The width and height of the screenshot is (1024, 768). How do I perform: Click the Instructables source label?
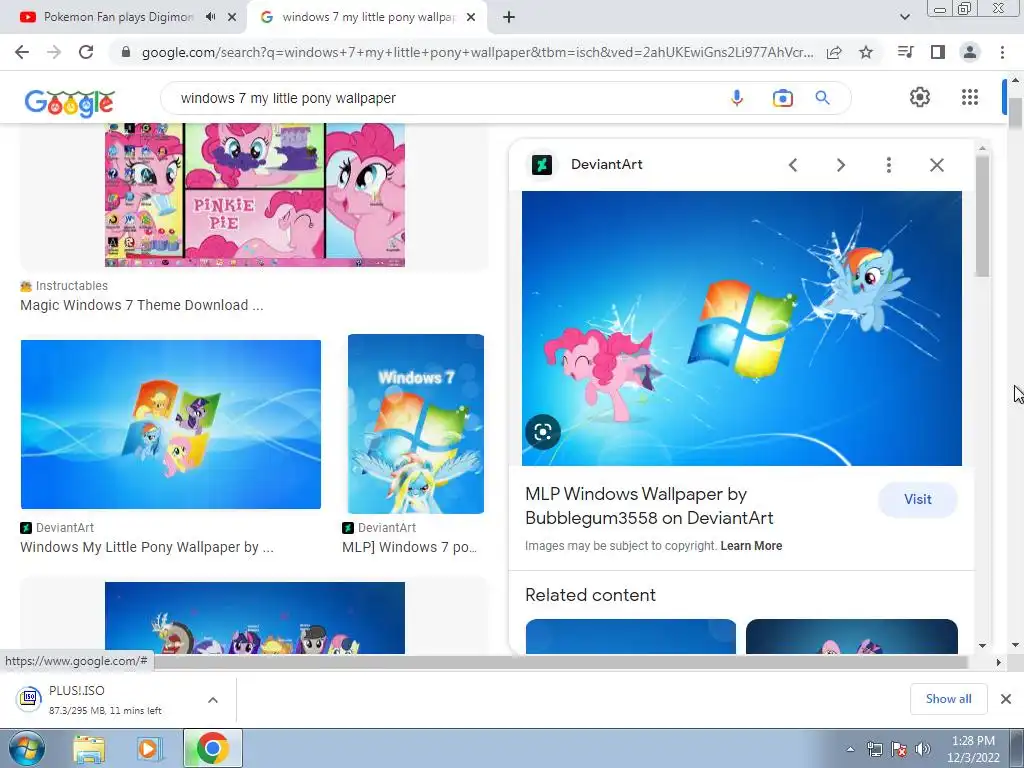[x=72, y=285]
